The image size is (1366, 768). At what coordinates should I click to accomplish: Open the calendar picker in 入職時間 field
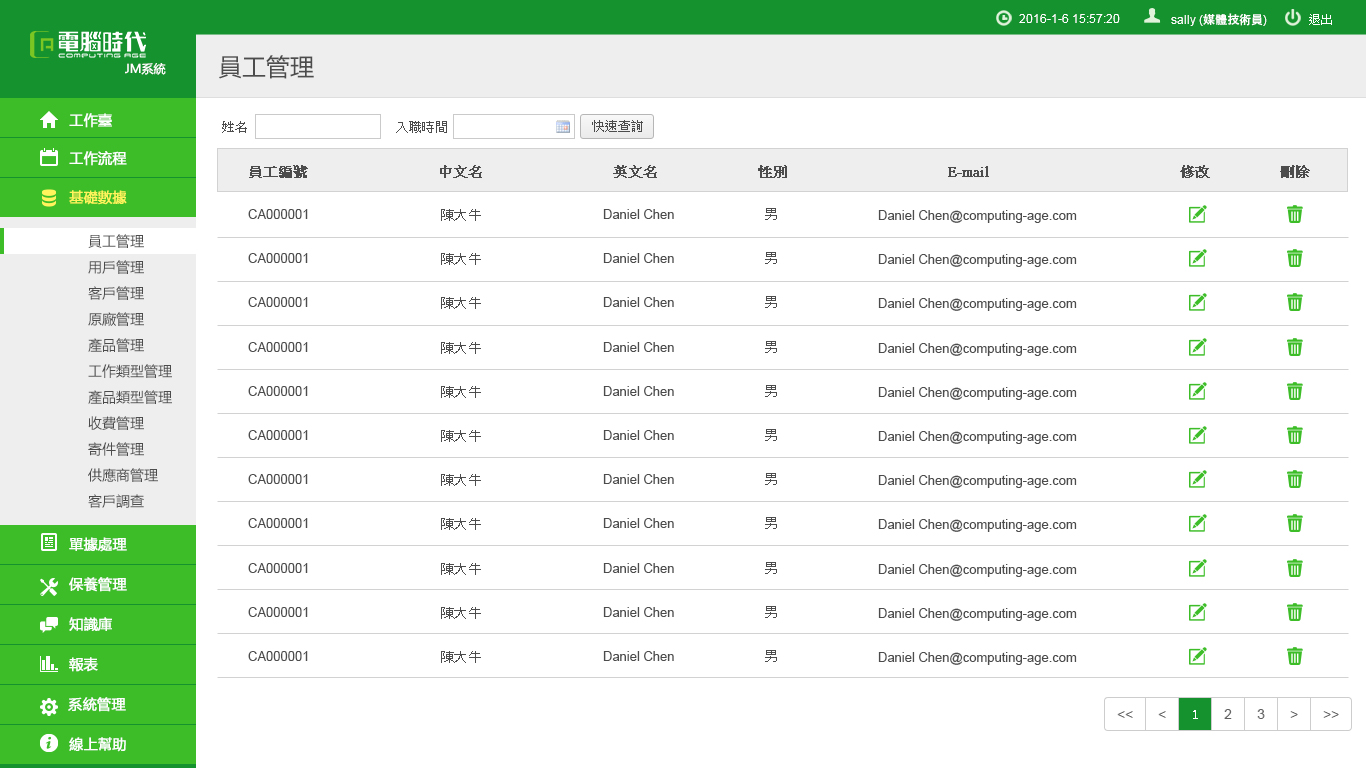click(x=563, y=127)
